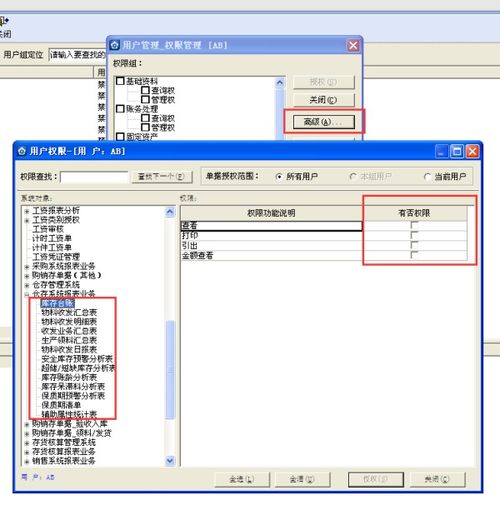Select 计件工资单 in the tree

(52, 248)
